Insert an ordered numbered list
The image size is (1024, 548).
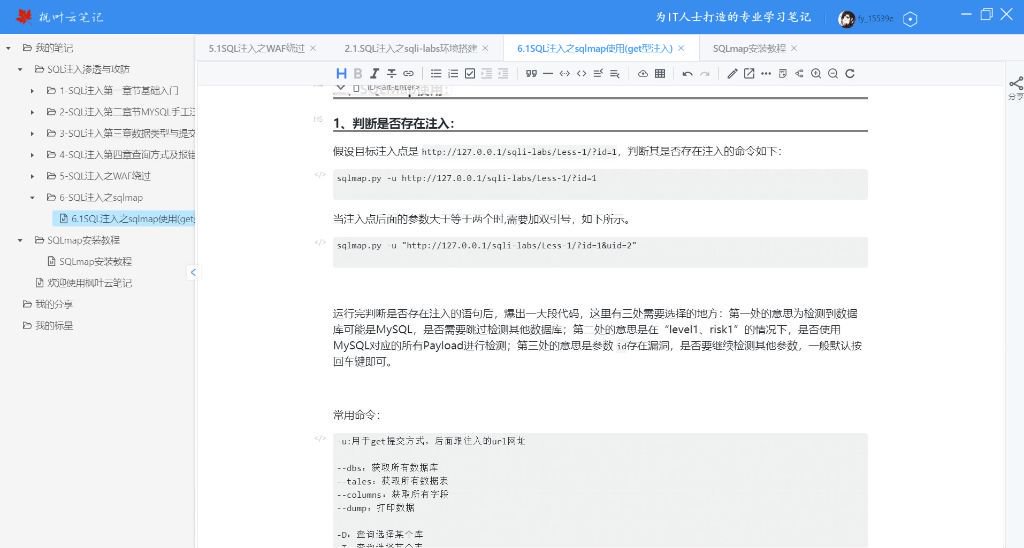pos(453,74)
